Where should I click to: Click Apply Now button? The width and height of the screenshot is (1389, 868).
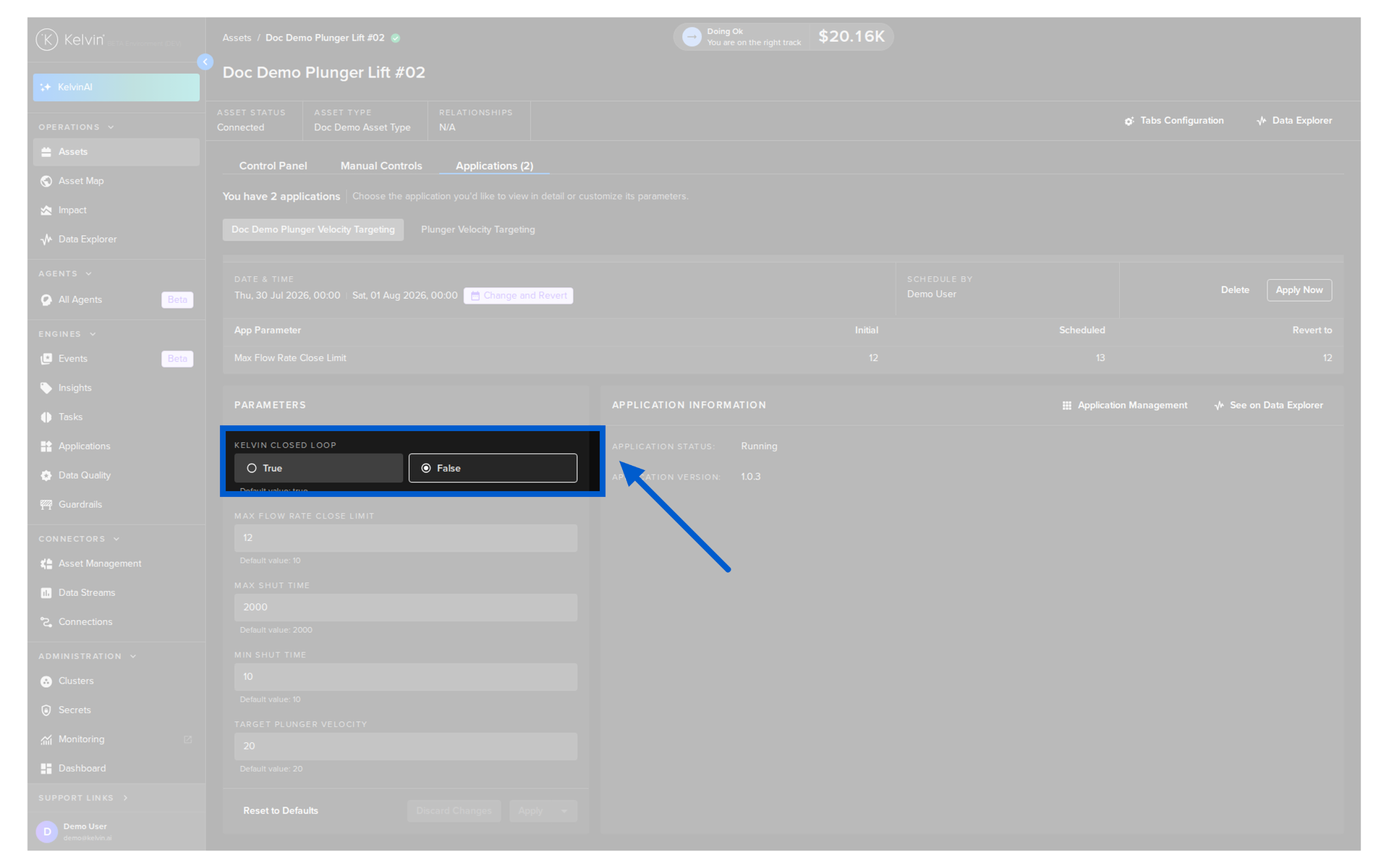click(1299, 290)
